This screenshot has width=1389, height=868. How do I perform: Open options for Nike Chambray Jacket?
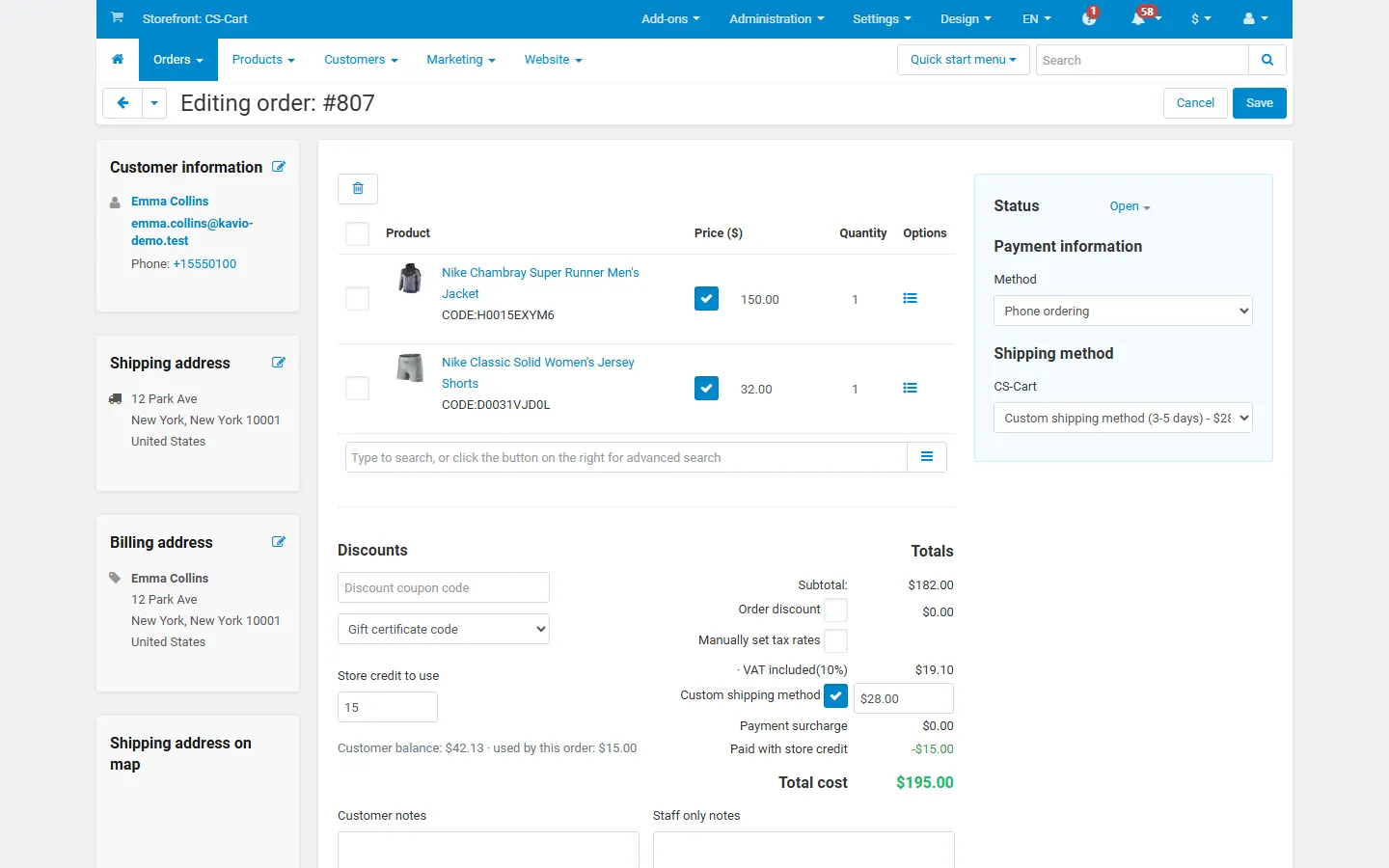tap(910, 299)
